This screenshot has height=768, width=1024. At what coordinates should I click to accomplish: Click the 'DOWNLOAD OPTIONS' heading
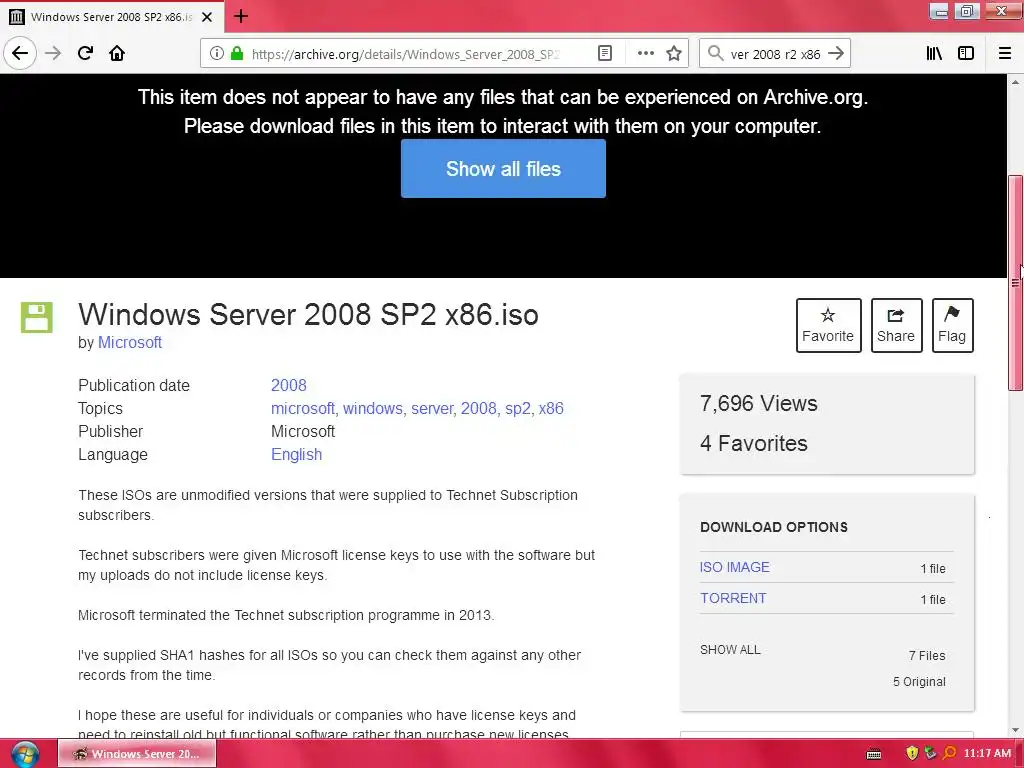774,527
